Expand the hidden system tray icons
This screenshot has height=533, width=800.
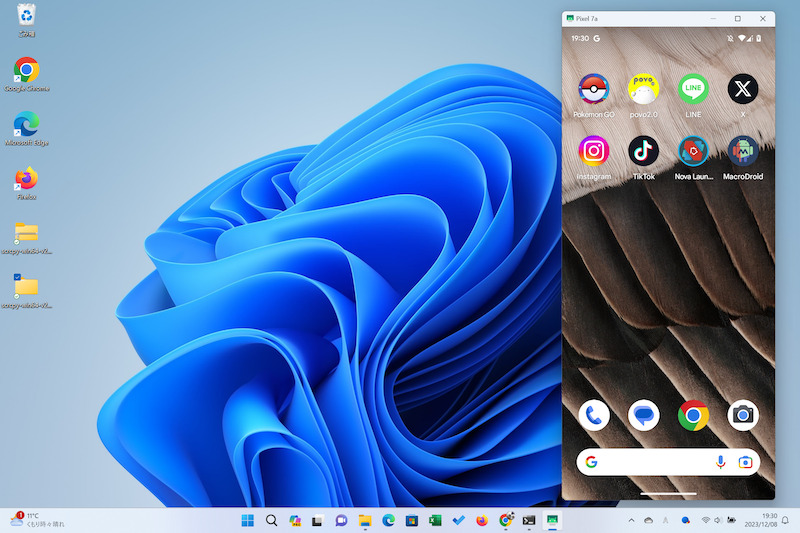630,520
